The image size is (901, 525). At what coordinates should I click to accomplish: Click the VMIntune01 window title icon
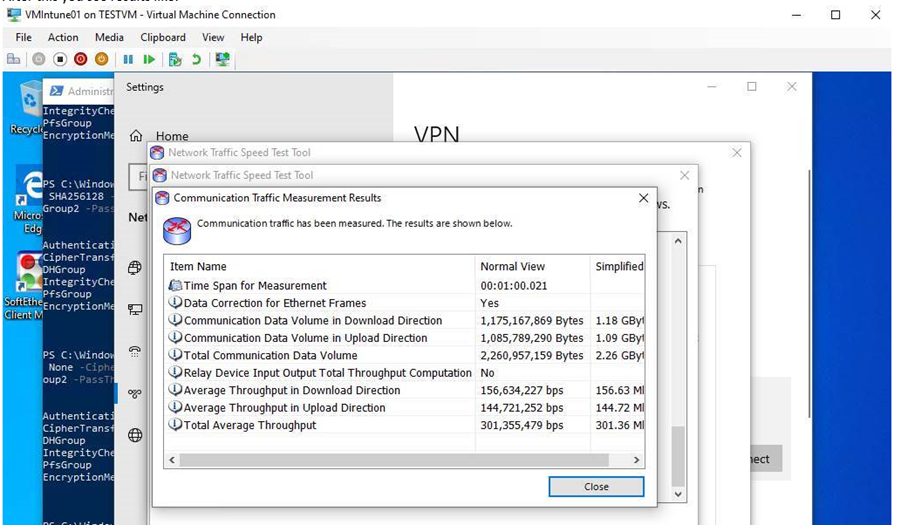tap(14, 15)
